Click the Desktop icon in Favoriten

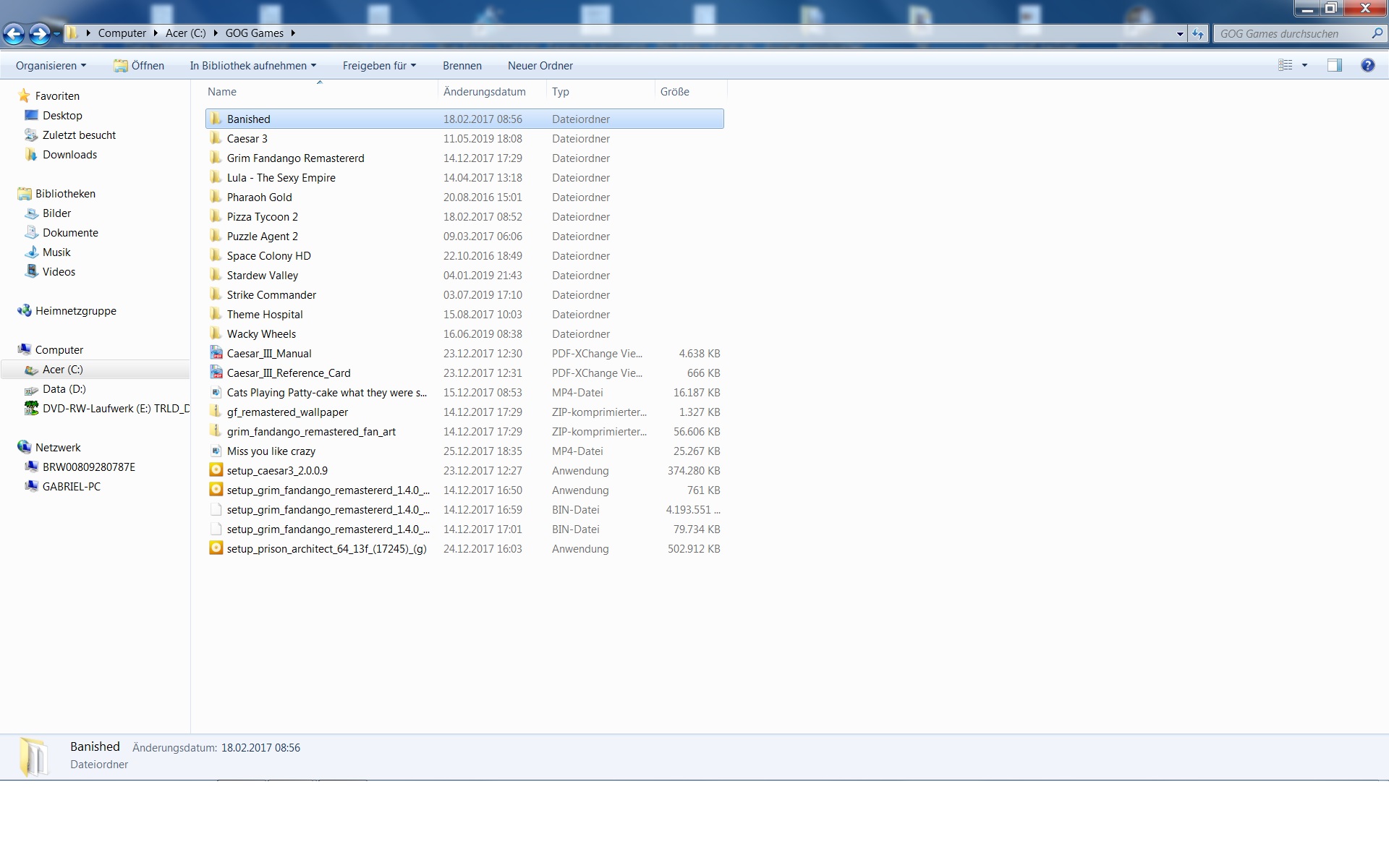pos(31,115)
